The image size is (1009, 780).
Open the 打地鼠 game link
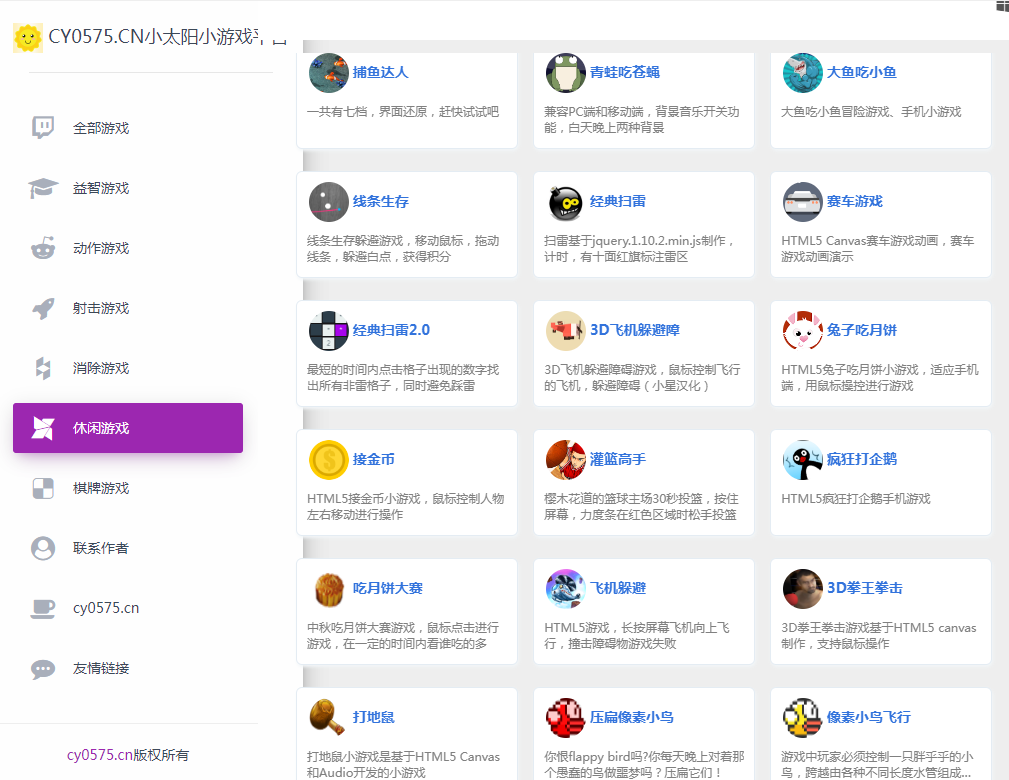[373, 717]
